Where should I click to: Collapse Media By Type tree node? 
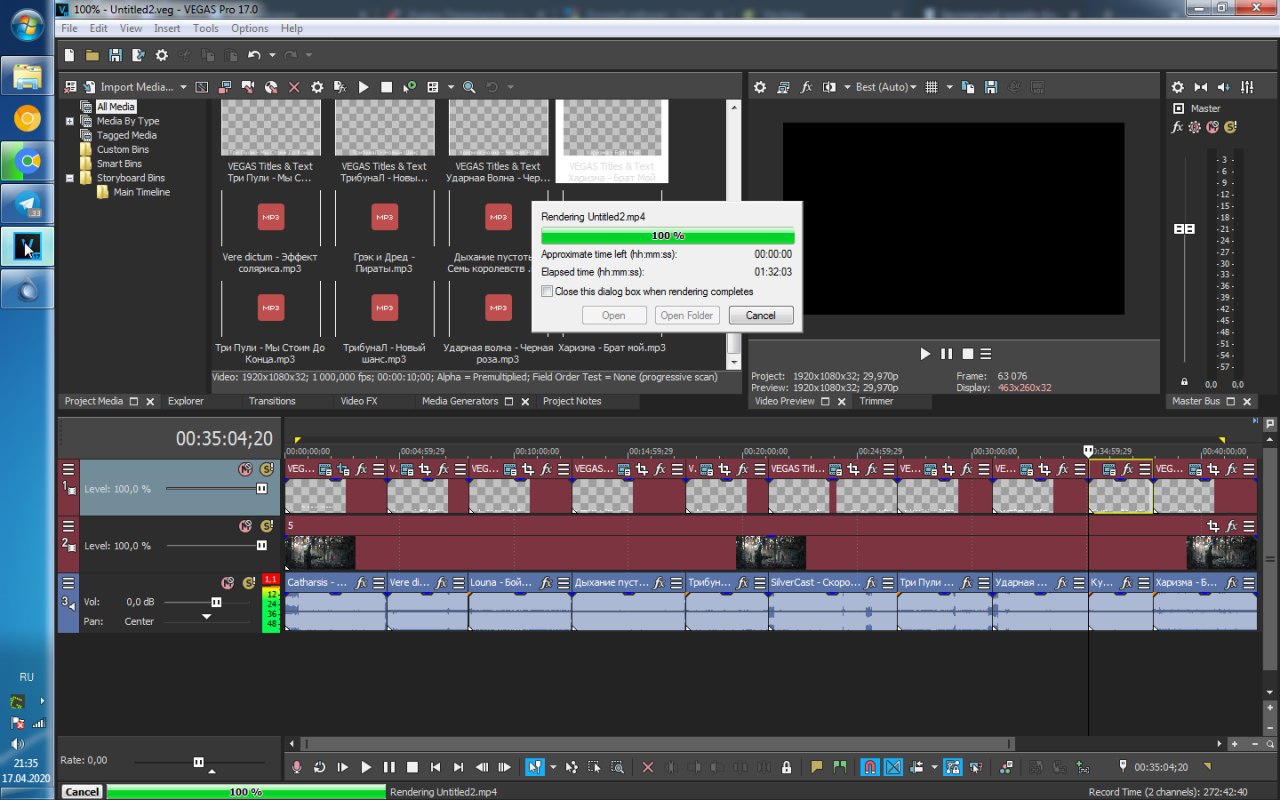[x=70, y=121]
